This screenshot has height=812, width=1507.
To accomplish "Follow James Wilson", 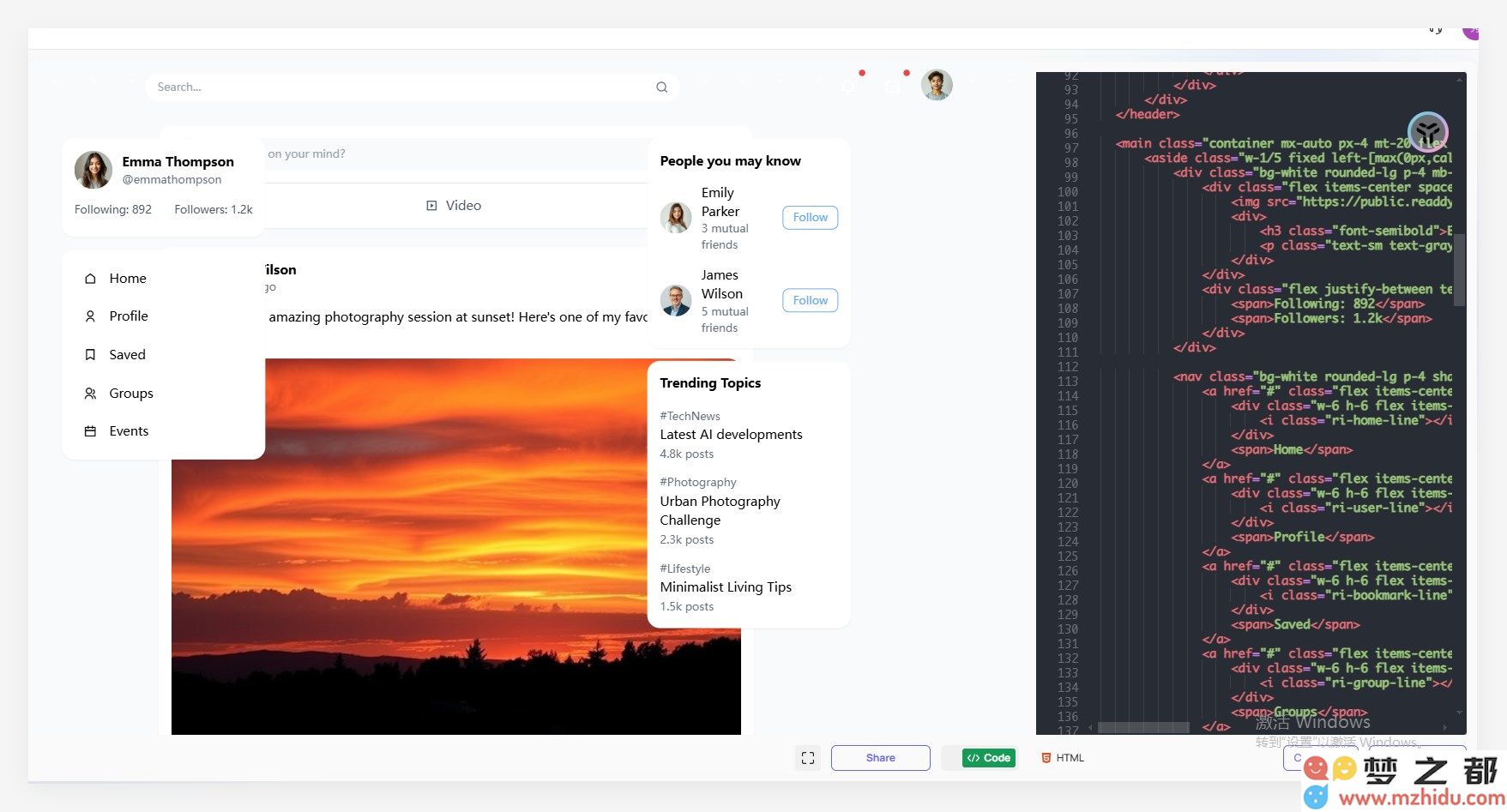I will click(x=810, y=301).
